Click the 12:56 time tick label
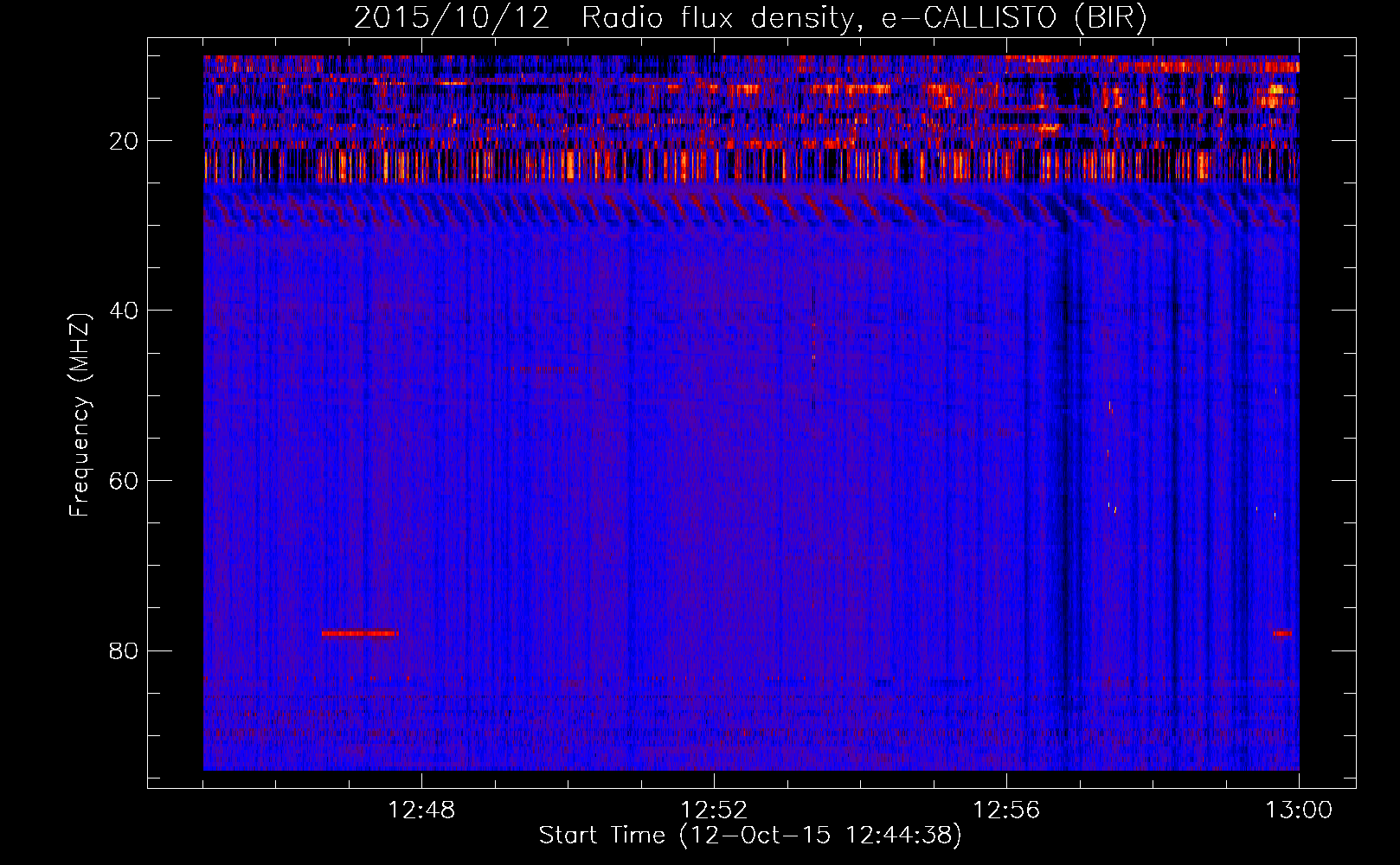This screenshot has height=865, width=1400. coord(1006,811)
